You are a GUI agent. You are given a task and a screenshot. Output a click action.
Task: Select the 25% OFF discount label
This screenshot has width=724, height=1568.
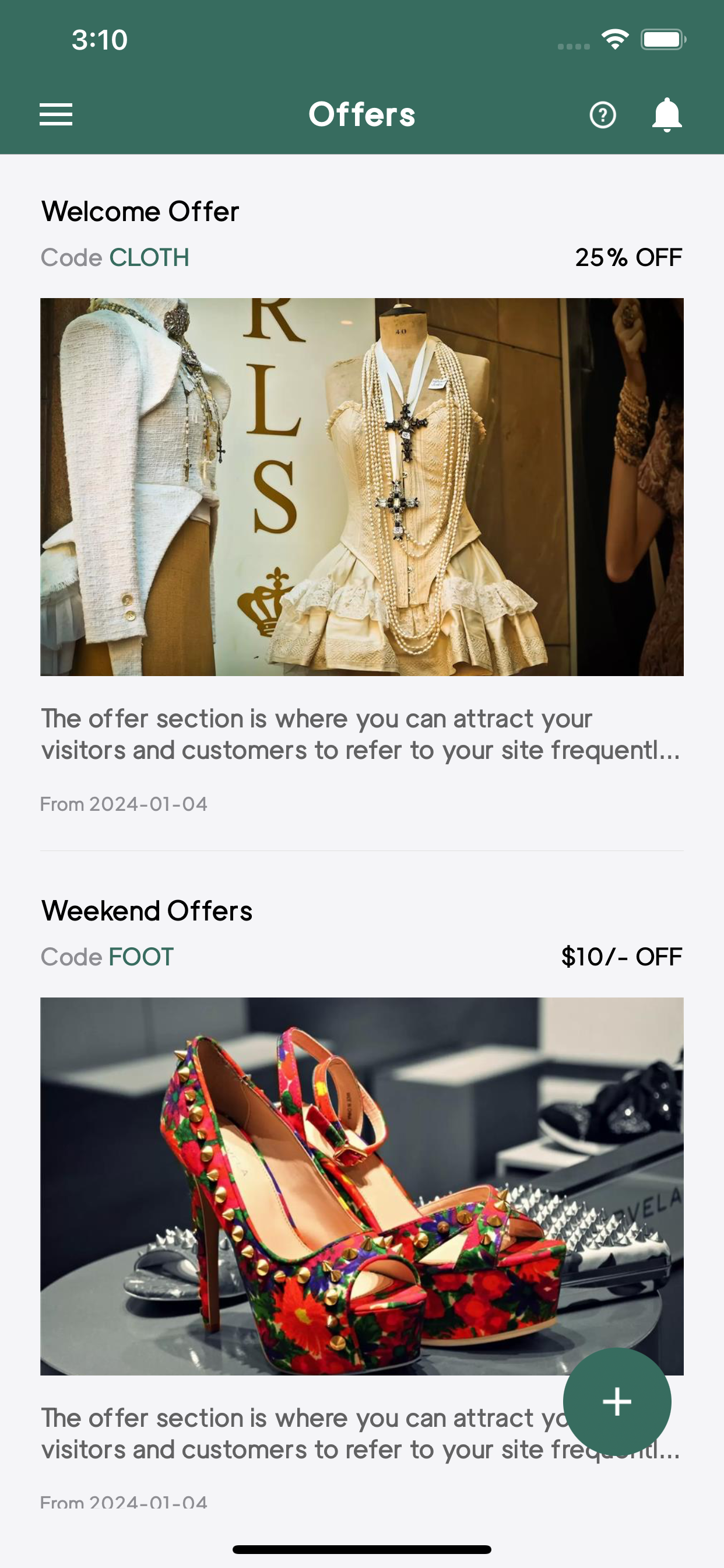point(628,257)
